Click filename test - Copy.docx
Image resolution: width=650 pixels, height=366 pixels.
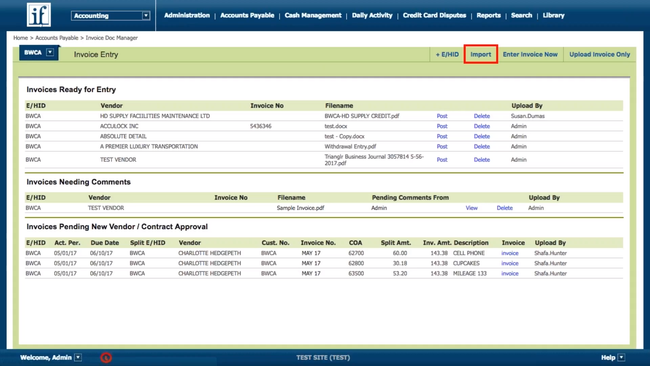344,136
